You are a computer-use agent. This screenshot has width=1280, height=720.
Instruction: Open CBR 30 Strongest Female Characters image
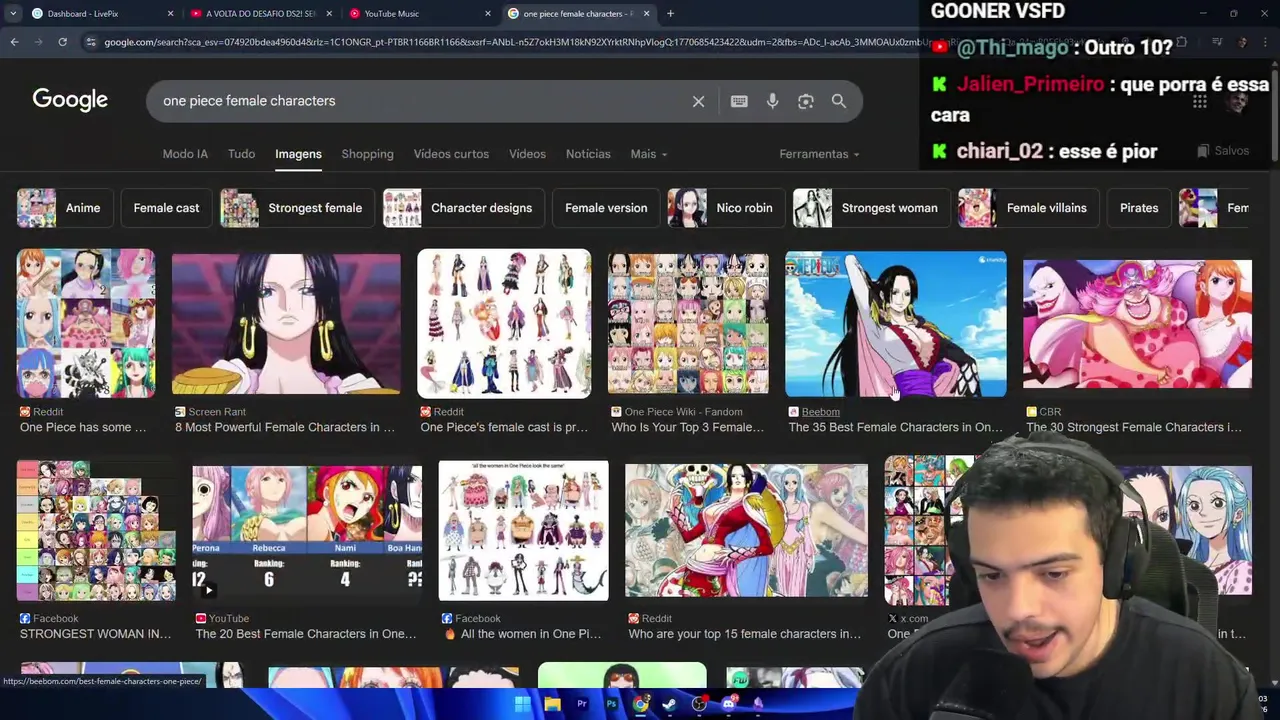click(1137, 323)
